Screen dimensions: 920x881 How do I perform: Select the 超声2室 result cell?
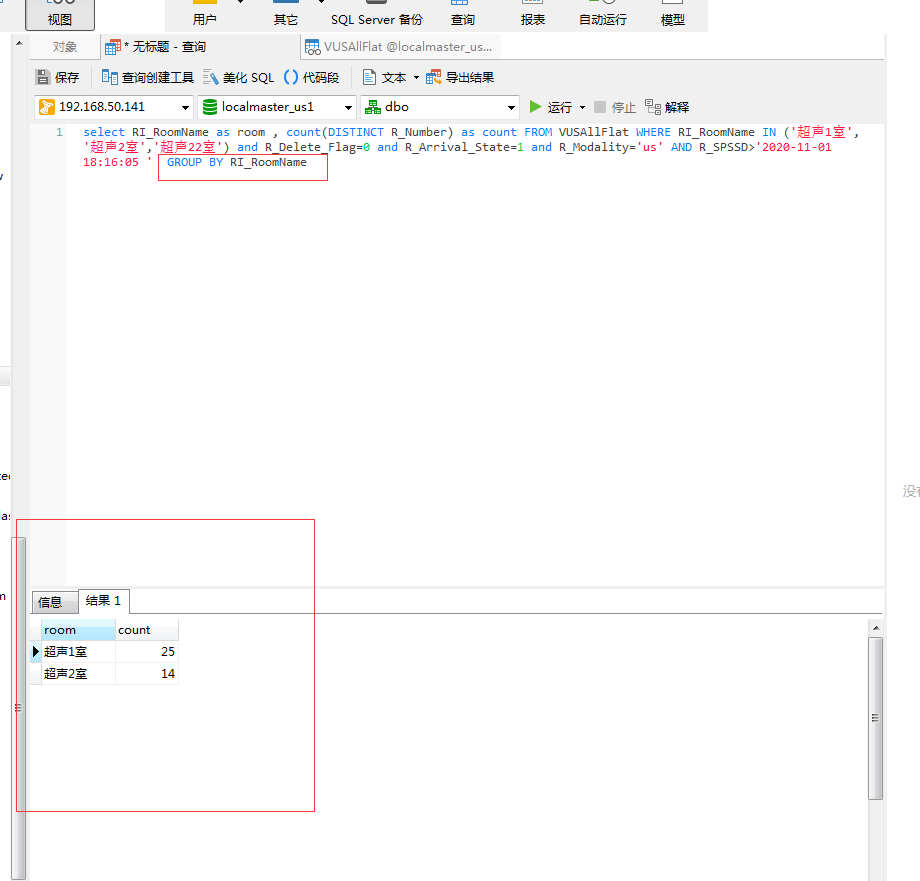(x=78, y=673)
